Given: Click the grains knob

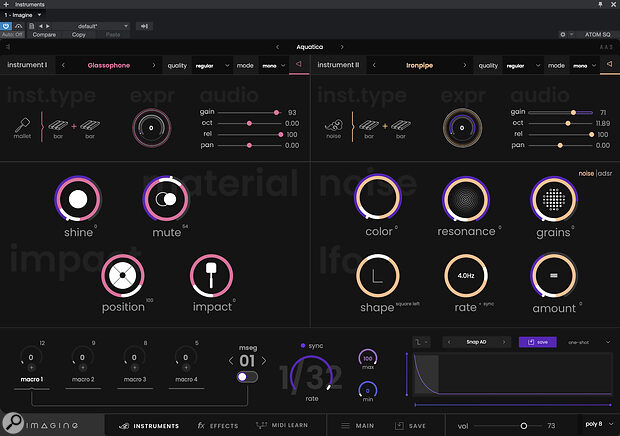Looking at the screenshot, I should [x=554, y=199].
